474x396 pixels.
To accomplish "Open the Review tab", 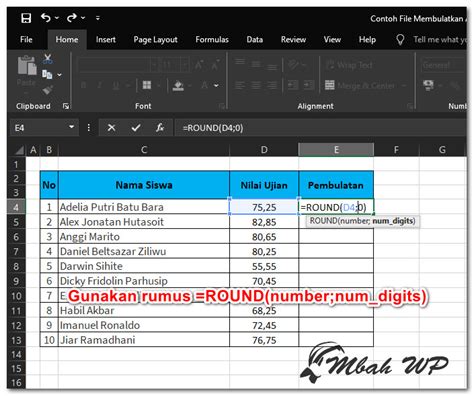I will pos(293,39).
